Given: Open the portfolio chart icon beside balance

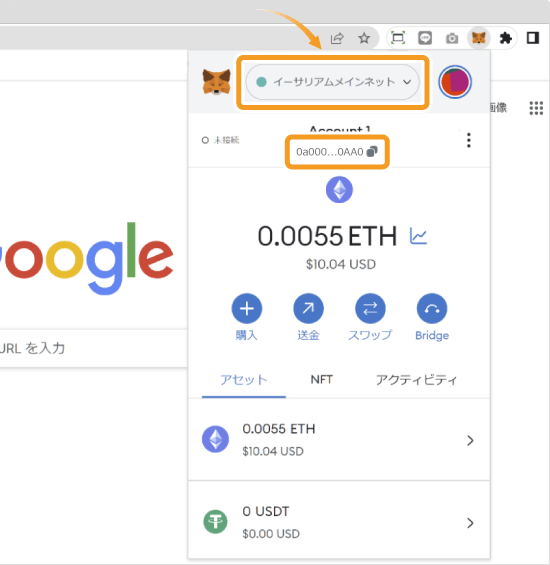Looking at the screenshot, I should [x=418, y=236].
